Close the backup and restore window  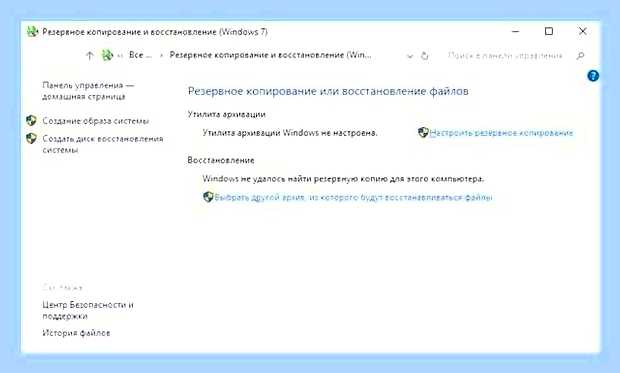tap(582, 31)
